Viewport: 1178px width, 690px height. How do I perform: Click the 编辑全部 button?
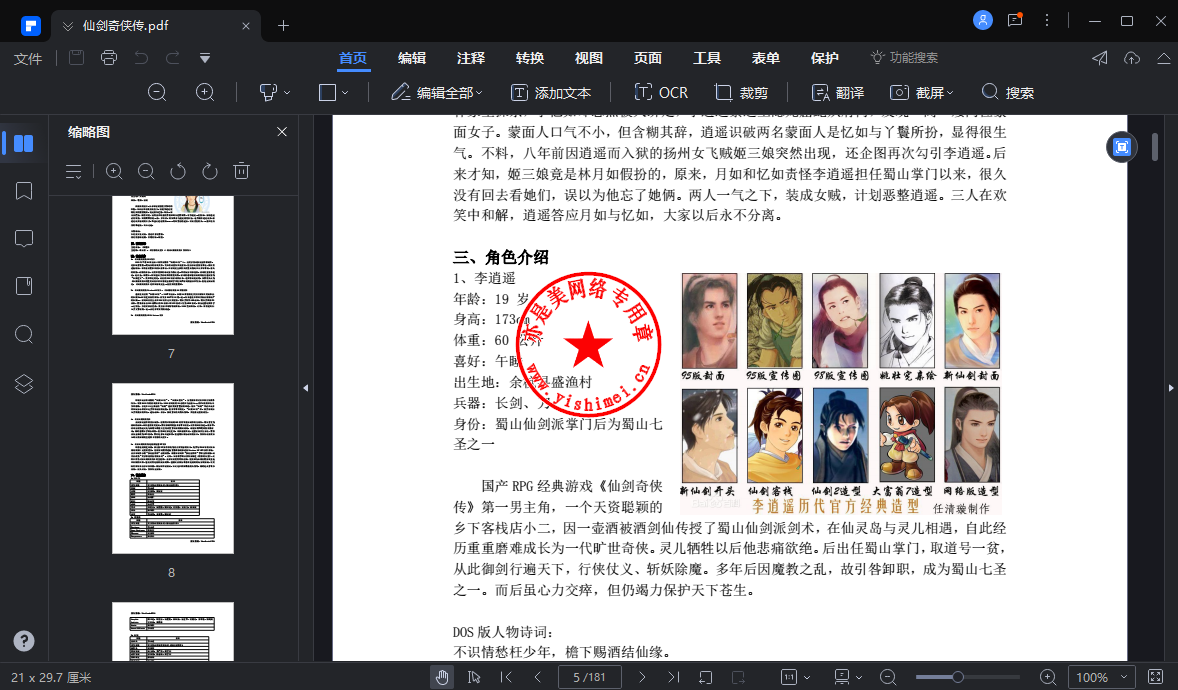pos(436,92)
